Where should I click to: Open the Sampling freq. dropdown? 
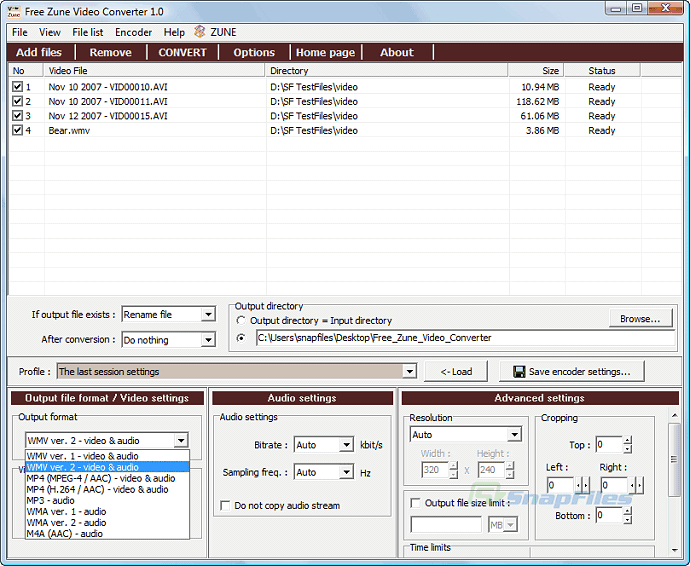tap(347, 472)
